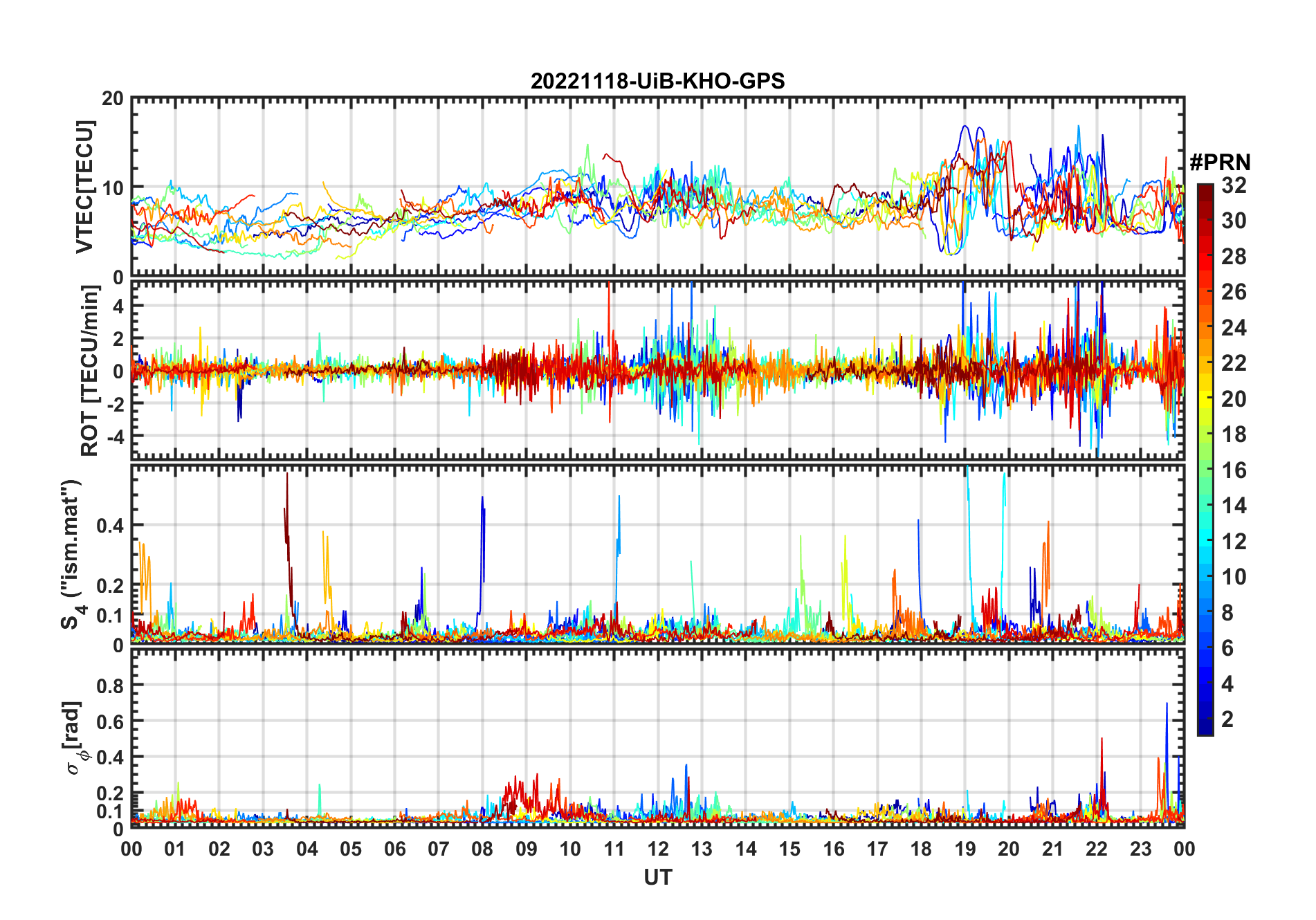Click colorbar tick label 4
The image size is (1316, 920).
tap(1227, 683)
